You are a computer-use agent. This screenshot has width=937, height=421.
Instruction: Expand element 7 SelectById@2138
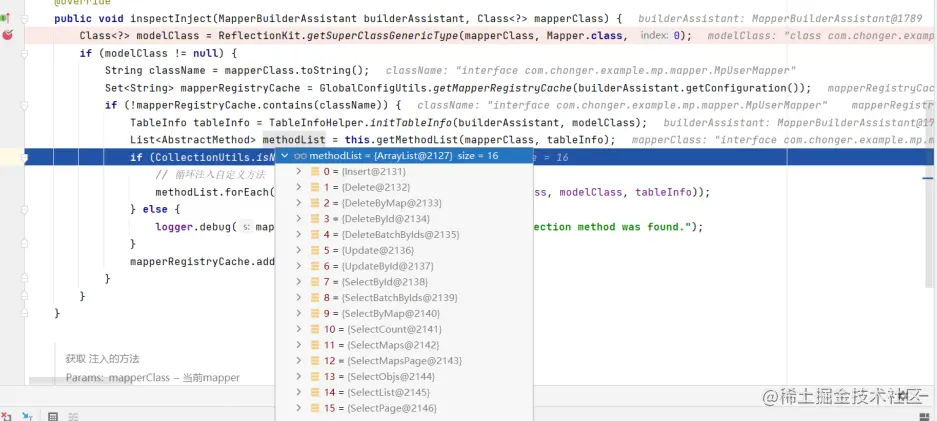pyautogui.click(x=299, y=282)
